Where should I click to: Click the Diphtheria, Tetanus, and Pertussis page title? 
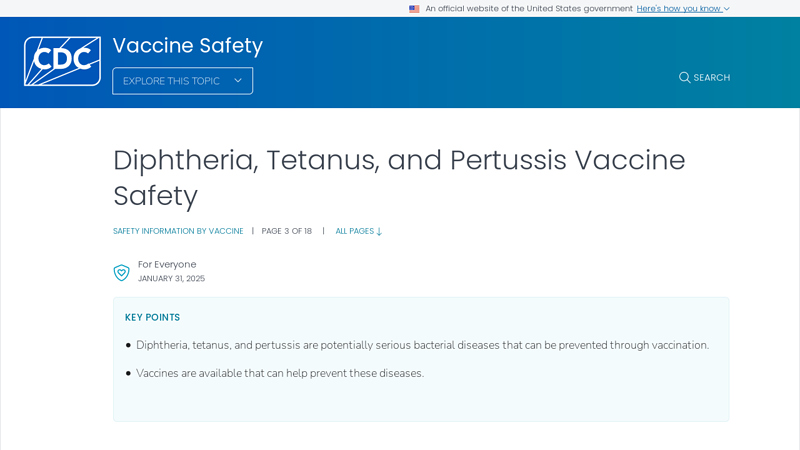399,178
